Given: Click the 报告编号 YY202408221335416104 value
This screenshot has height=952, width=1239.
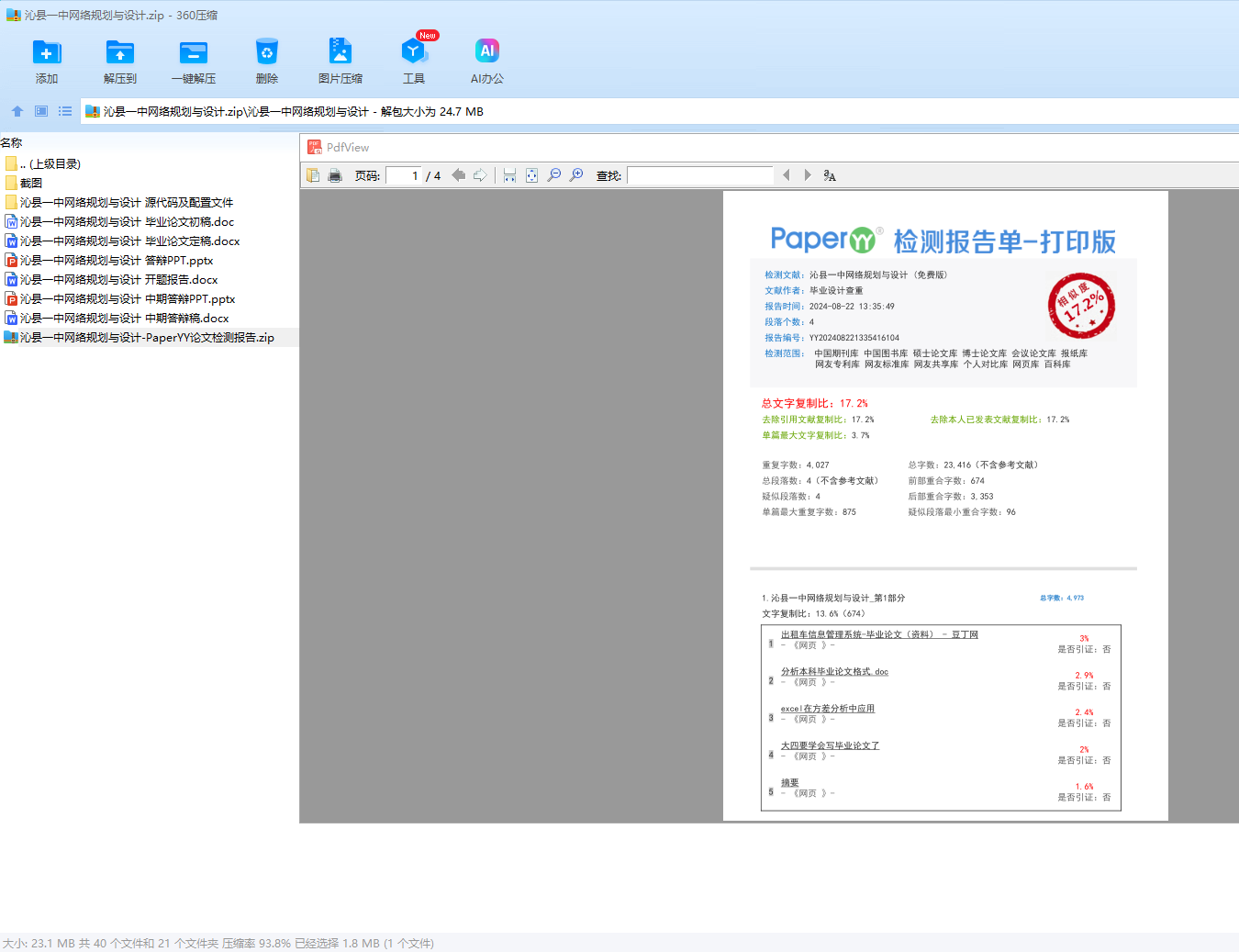Looking at the screenshot, I should point(854,338).
